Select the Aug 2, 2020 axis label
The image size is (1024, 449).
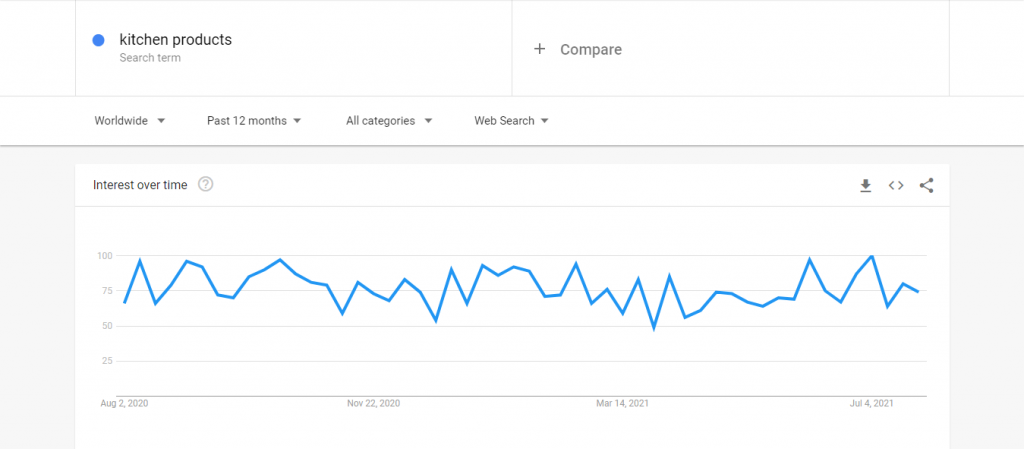click(124, 404)
